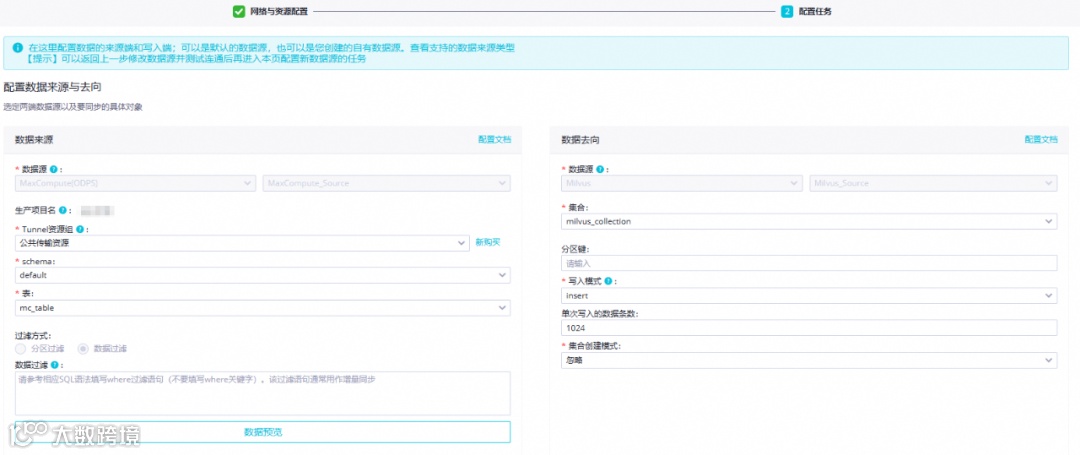Click the 数据来源 panel title
1080x455 pixels.
pyautogui.click(x=34, y=140)
